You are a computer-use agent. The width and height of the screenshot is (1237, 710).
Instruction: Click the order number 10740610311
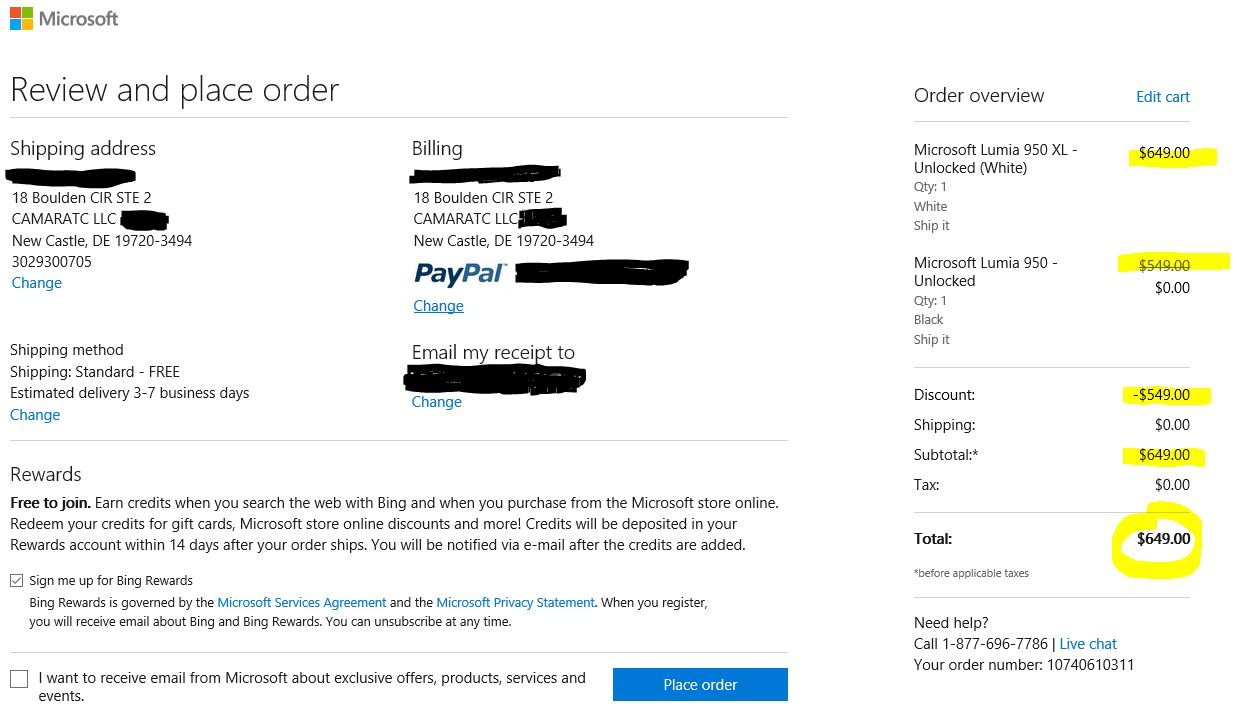click(1090, 665)
